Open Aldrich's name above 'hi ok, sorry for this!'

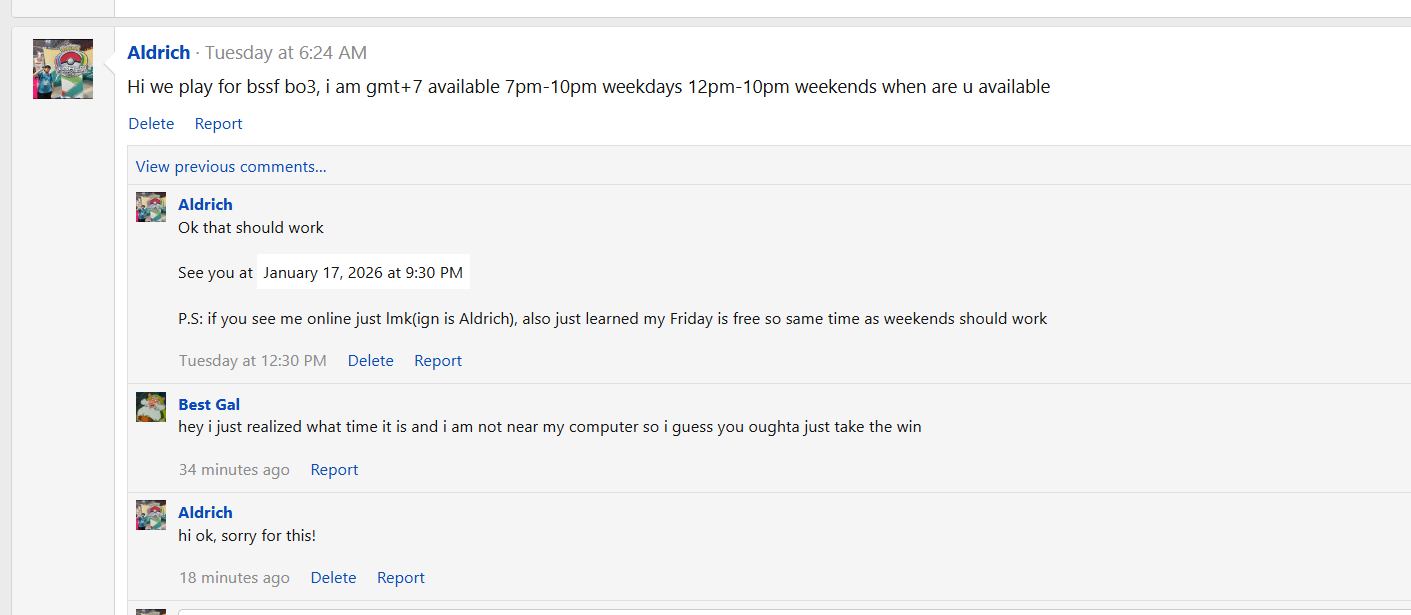pyautogui.click(x=205, y=512)
